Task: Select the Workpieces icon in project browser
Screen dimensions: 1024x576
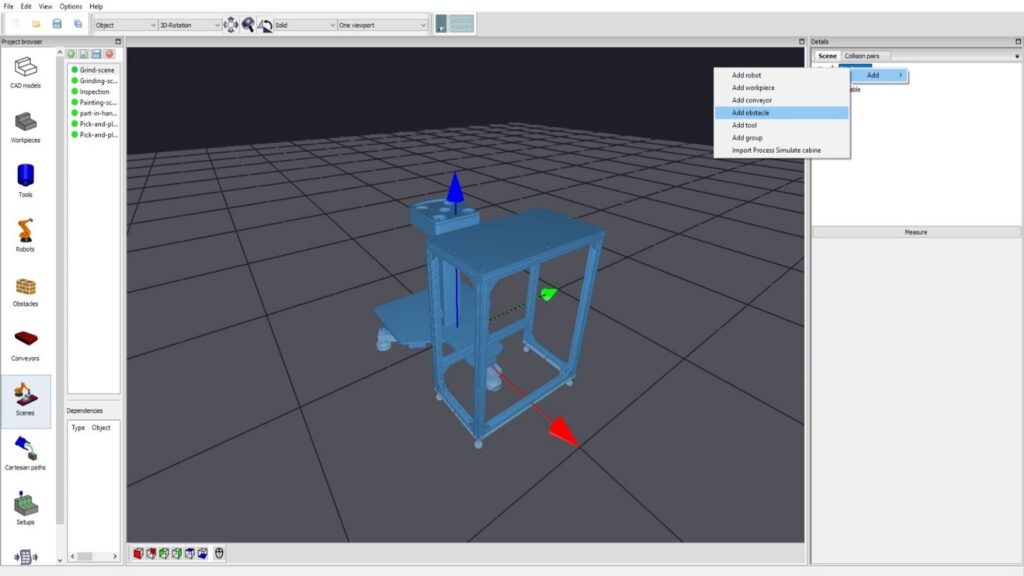Action: point(26,124)
